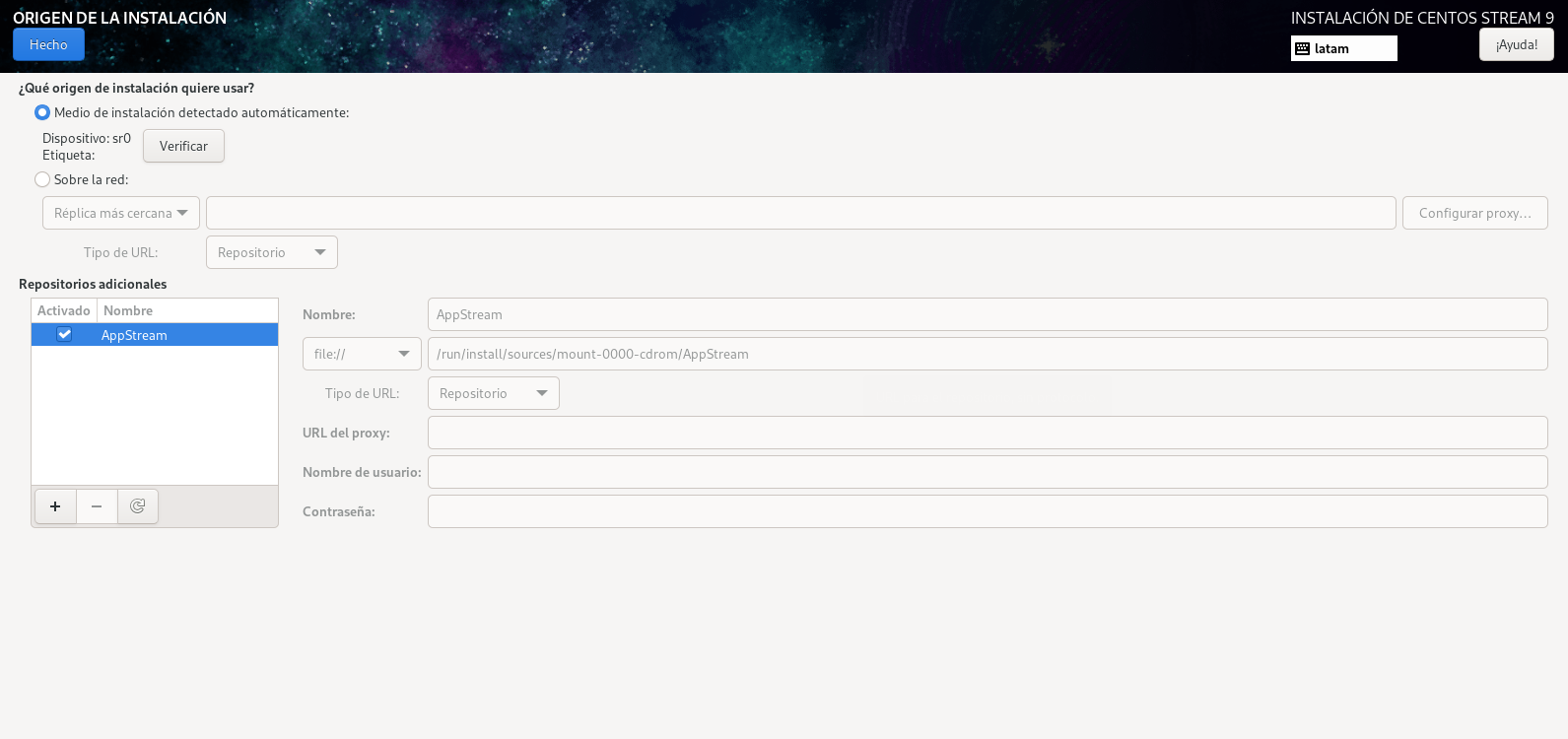Click the reset repositories refresh icon
1568x739 pixels.
(138, 506)
